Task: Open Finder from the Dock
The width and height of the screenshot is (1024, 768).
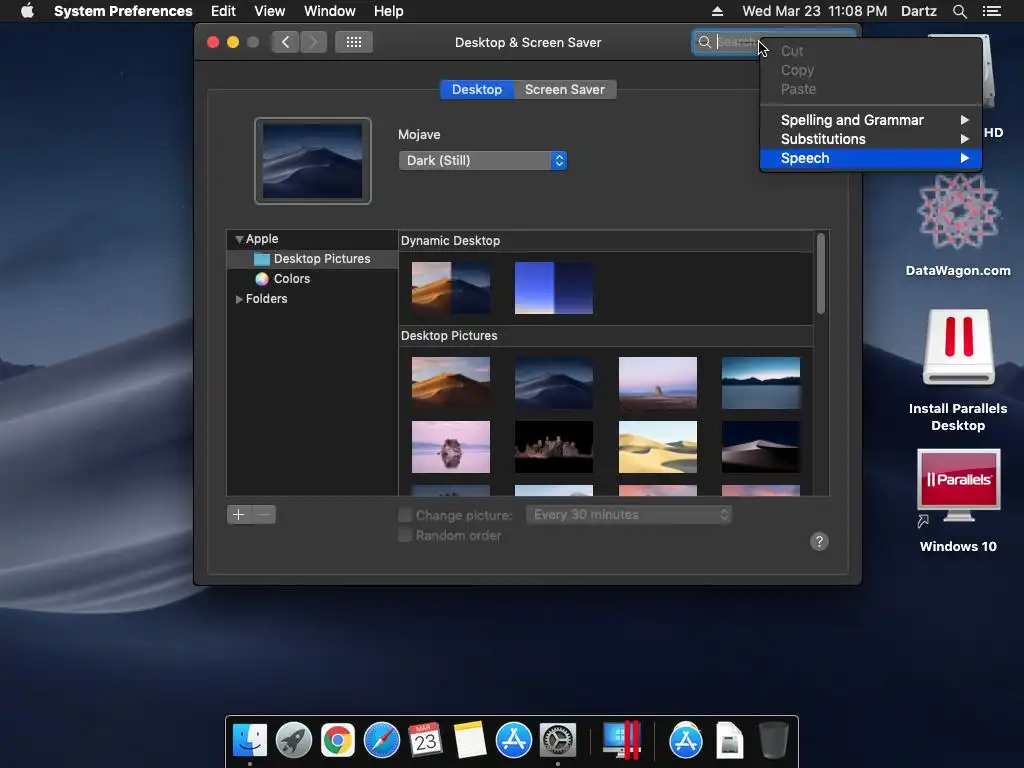Action: [250, 741]
